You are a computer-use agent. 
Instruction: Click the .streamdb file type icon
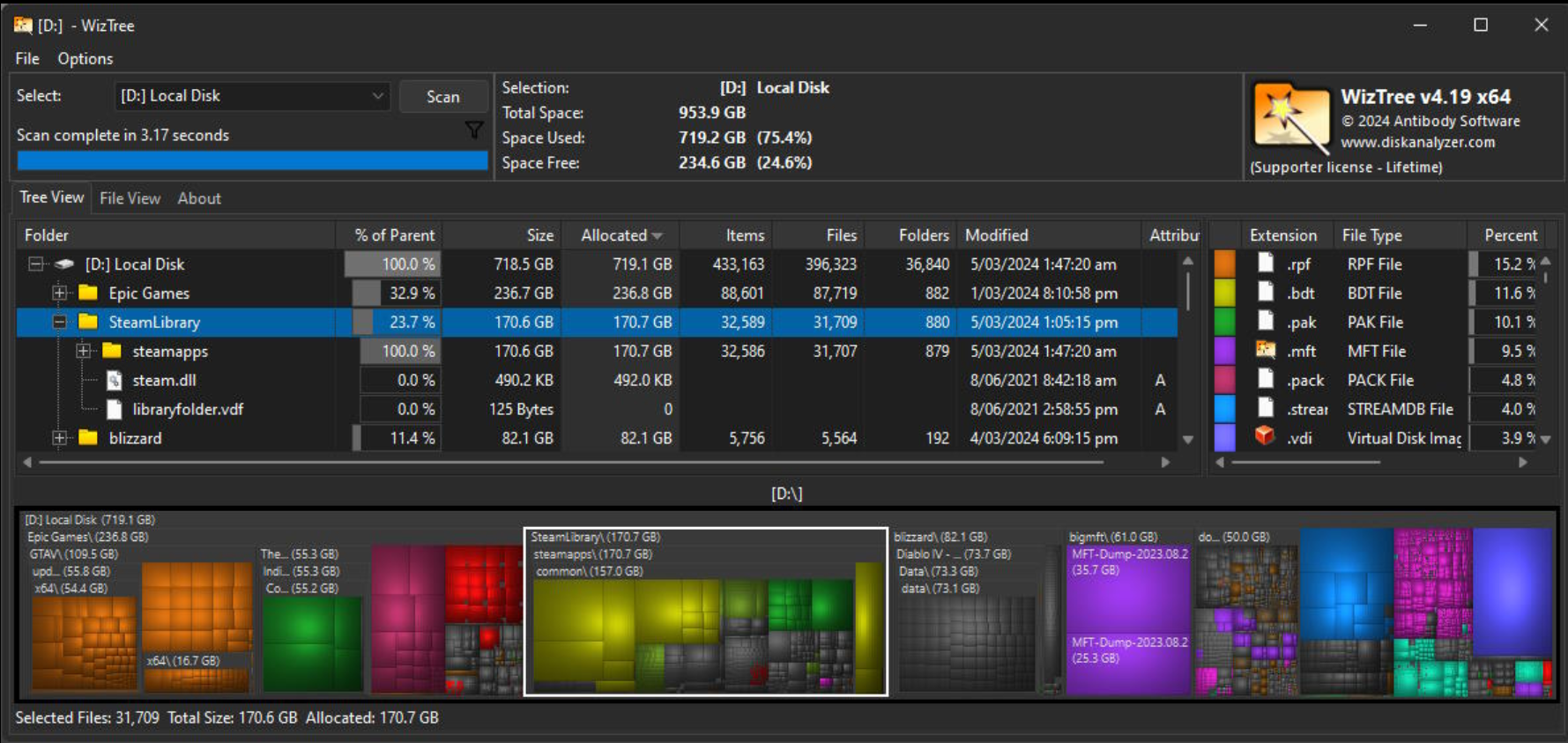pyautogui.click(x=1266, y=408)
